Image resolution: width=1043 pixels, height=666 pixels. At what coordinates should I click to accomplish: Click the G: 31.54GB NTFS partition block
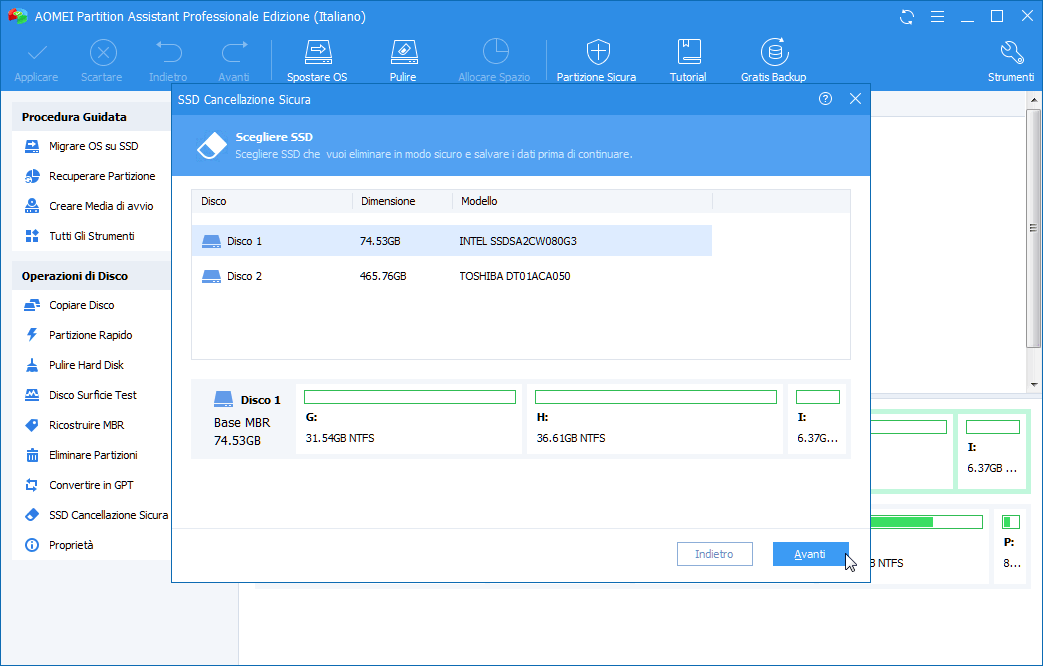(409, 418)
